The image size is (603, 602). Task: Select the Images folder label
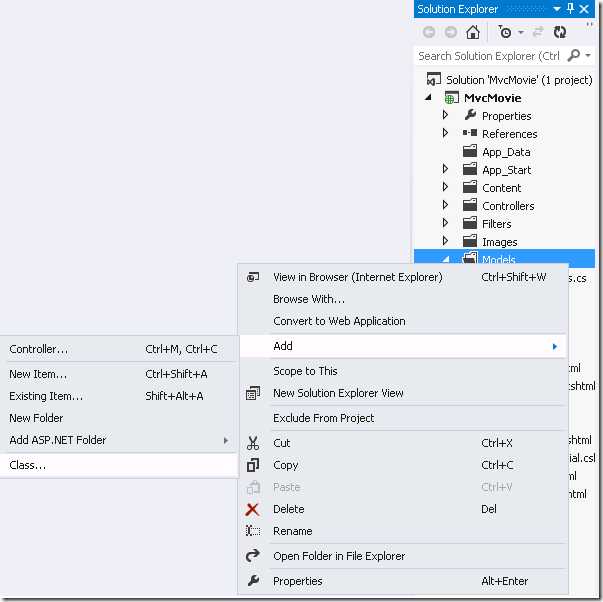pos(500,242)
